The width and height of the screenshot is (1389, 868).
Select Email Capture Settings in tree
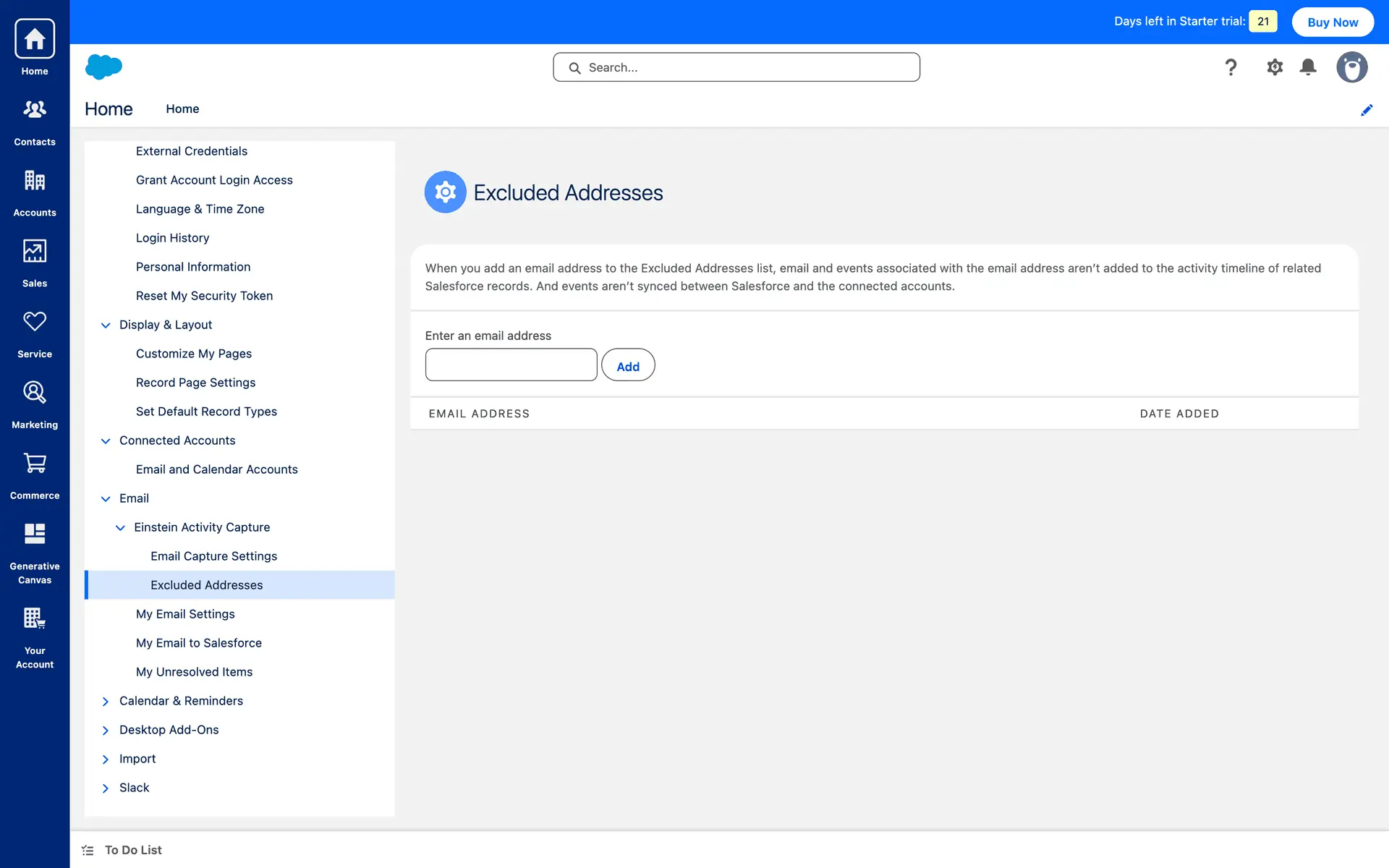click(x=213, y=556)
